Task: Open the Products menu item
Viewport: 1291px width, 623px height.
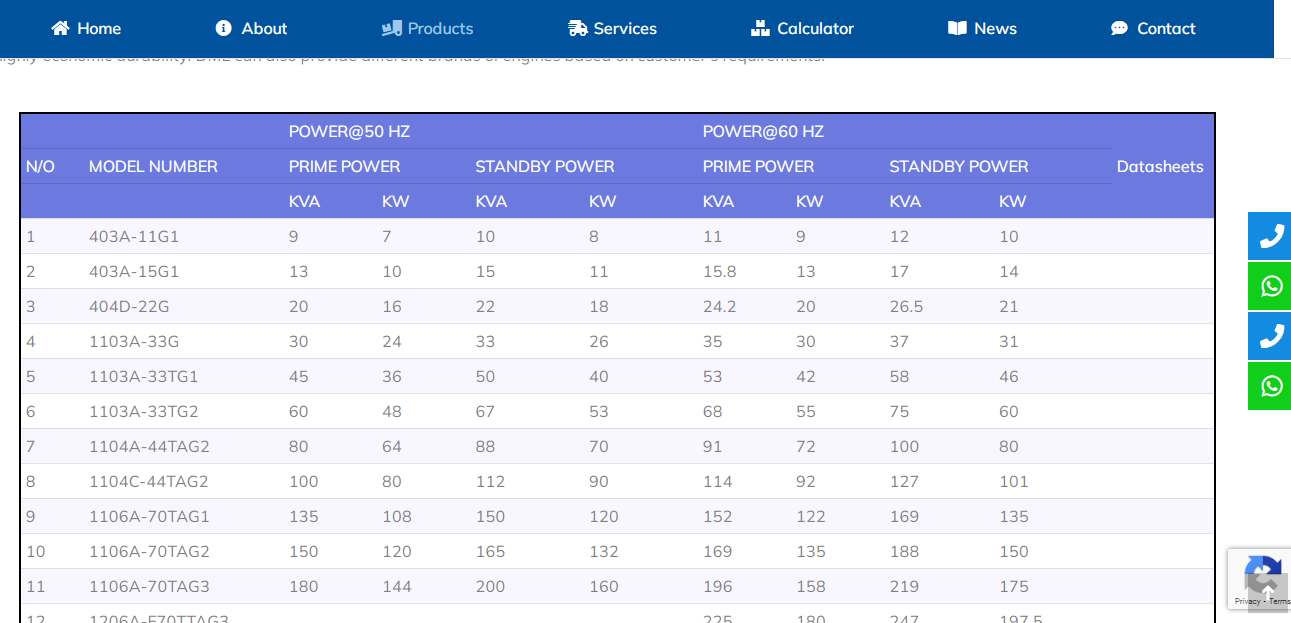Action: (x=428, y=28)
